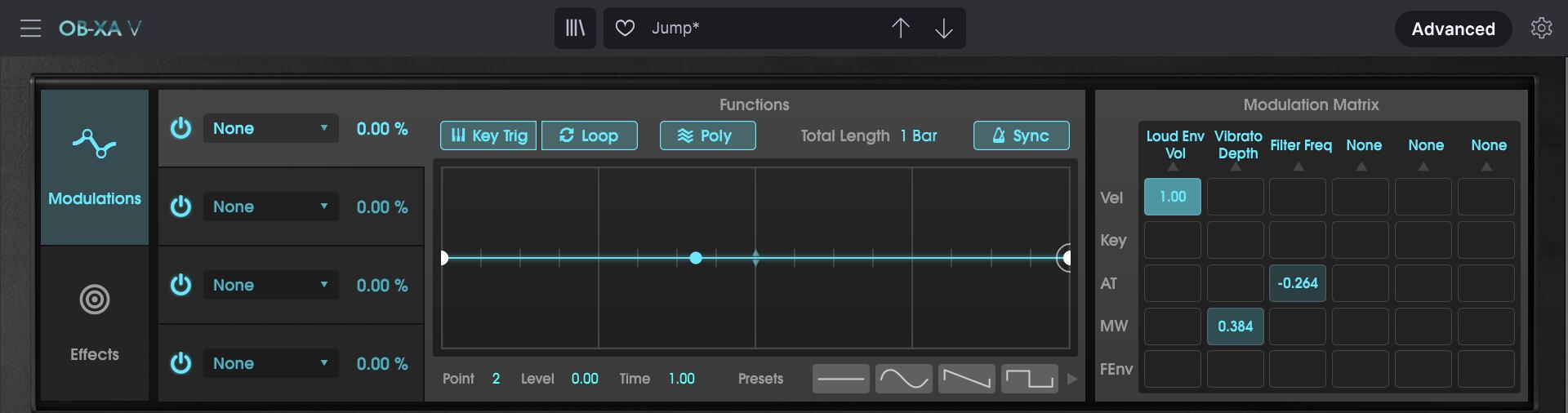Toggle Poly function mode
The width and height of the screenshot is (1568, 413).
(x=707, y=135)
